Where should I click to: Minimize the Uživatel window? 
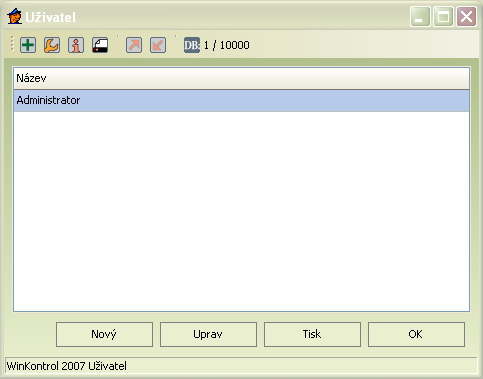(x=420, y=16)
